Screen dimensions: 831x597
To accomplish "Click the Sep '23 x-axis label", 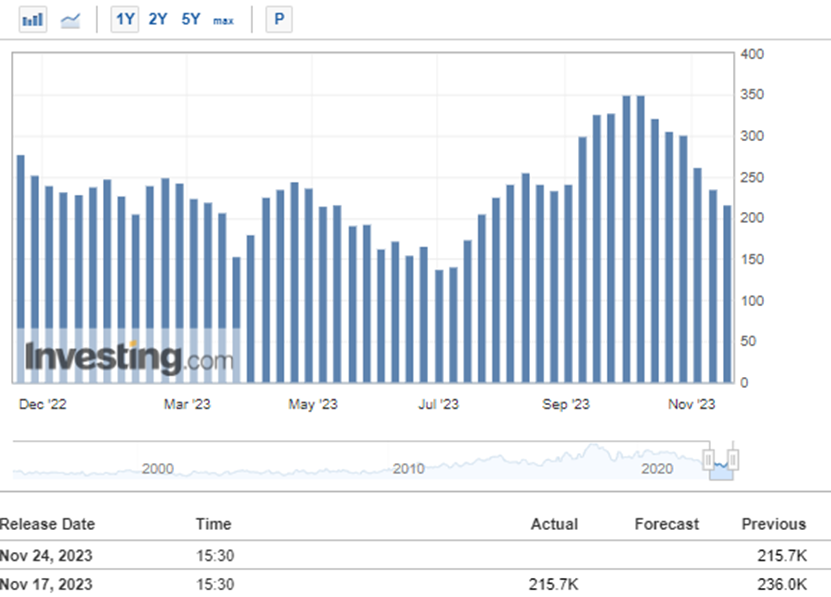I will (566, 405).
